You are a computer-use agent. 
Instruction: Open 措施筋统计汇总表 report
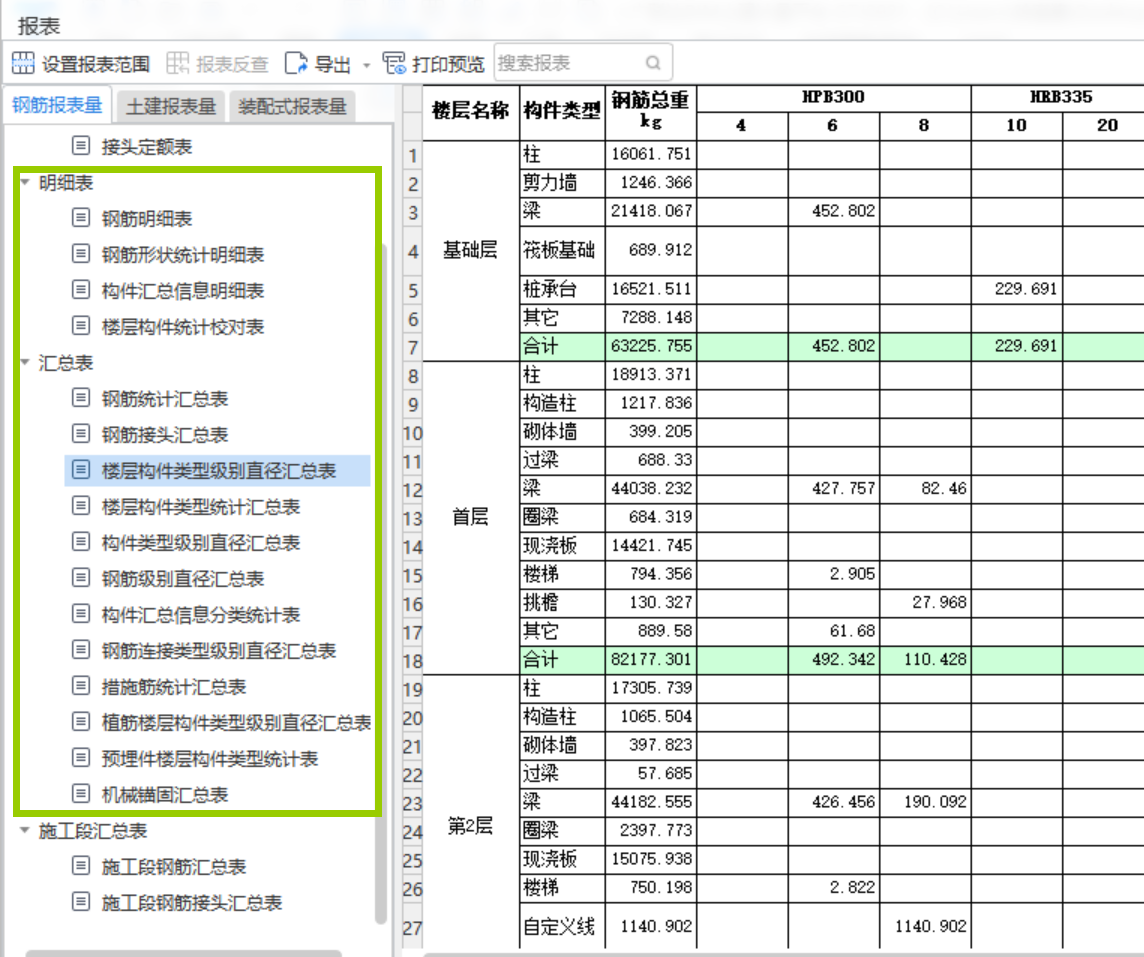[x=174, y=686]
